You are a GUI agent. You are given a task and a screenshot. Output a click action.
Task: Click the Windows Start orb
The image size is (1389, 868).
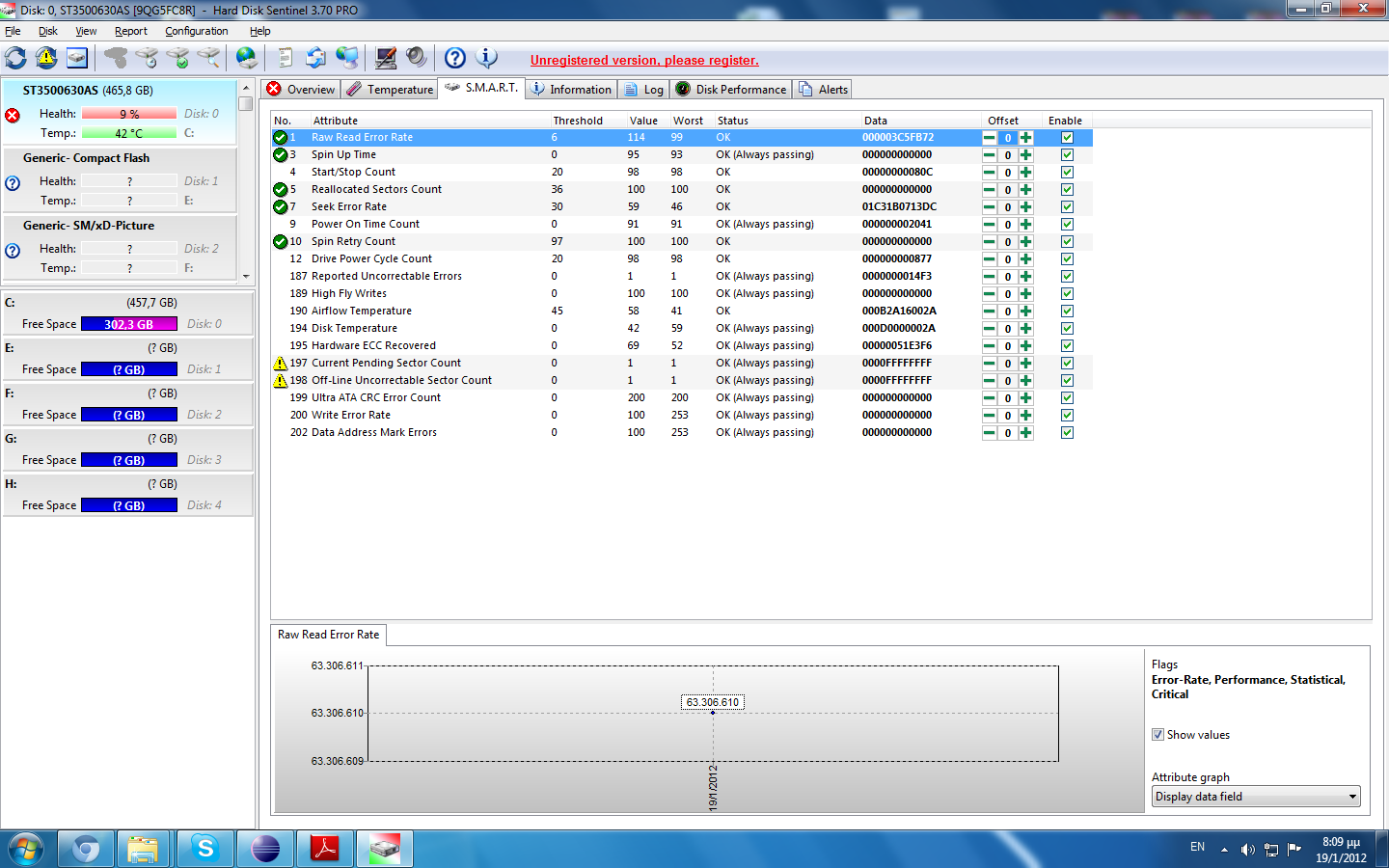pyautogui.click(x=26, y=850)
